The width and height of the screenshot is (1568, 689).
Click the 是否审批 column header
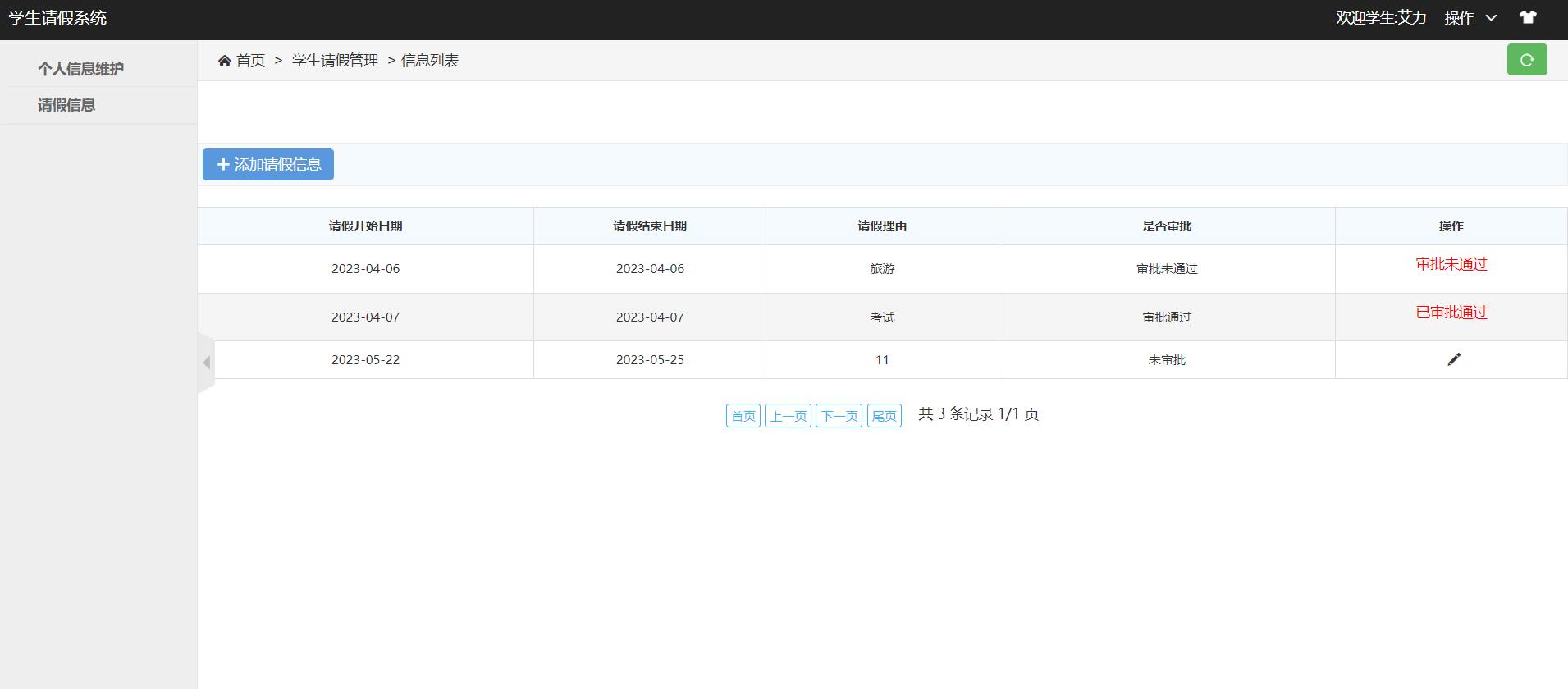[1167, 226]
